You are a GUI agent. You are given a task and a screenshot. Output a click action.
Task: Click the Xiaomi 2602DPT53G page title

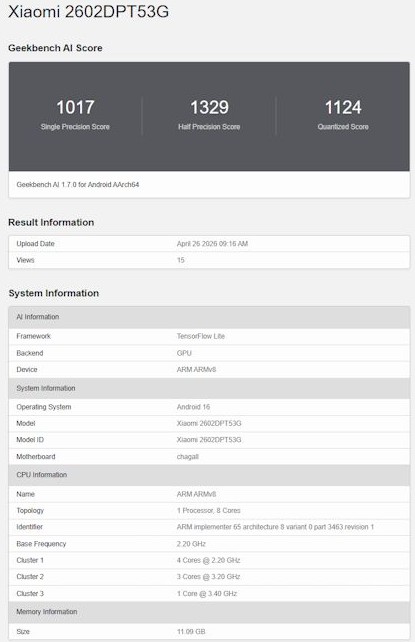88,11
